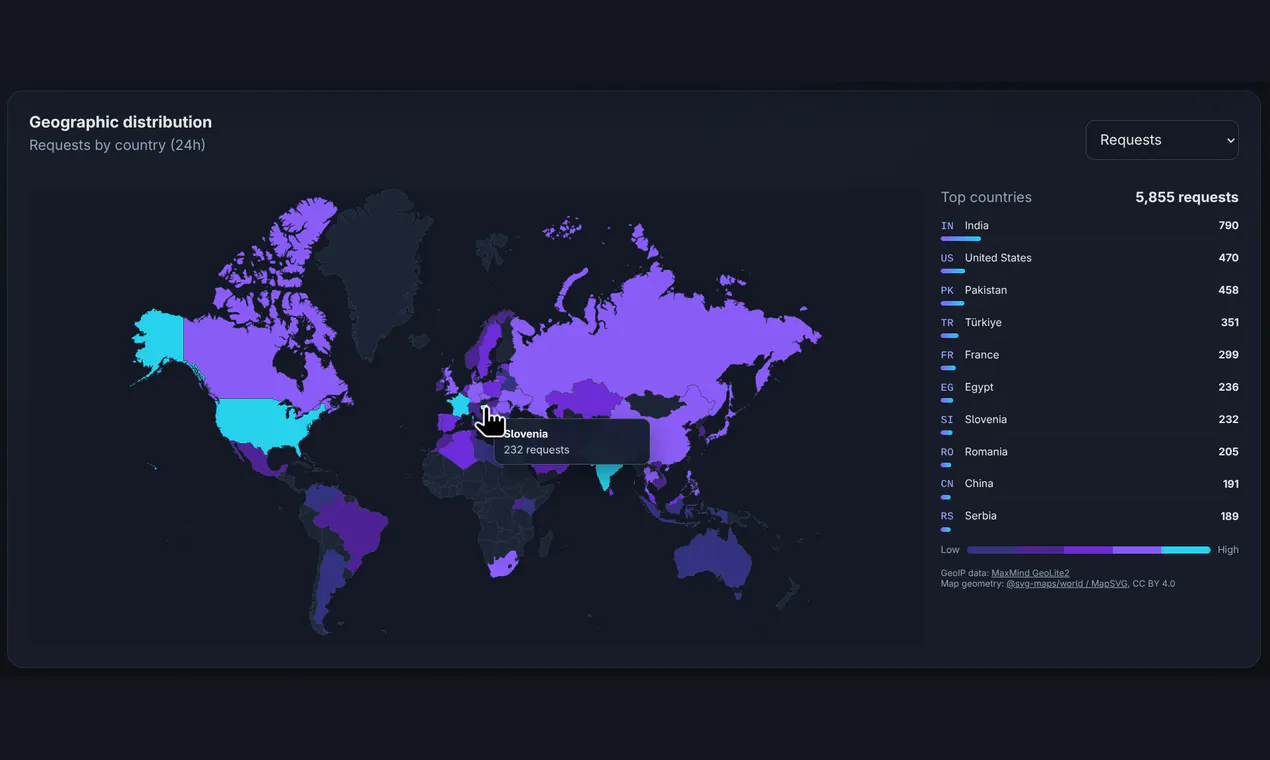Image resolution: width=1270 pixels, height=760 pixels.
Task: Select the Pakistan list row
Action: click(x=1089, y=294)
